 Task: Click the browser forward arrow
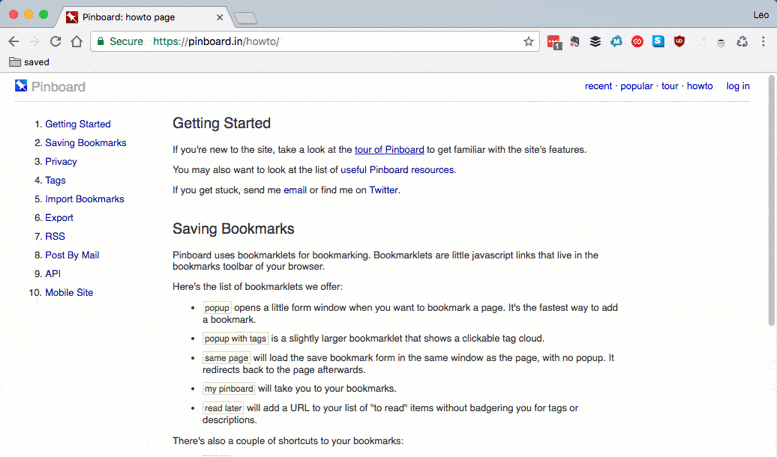35,42
